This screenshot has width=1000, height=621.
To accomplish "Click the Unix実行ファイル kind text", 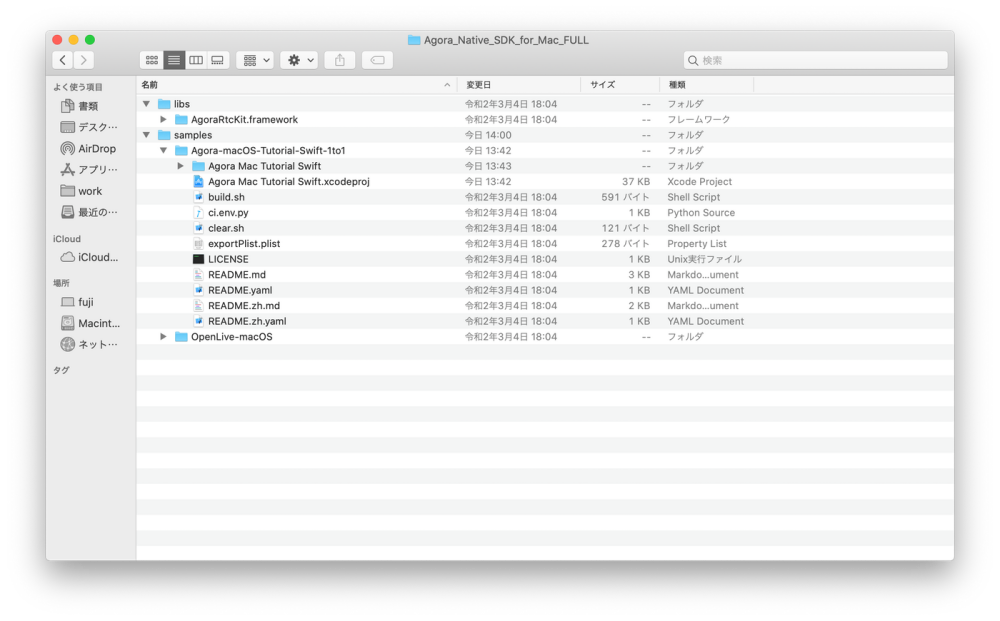I will (x=704, y=259).
